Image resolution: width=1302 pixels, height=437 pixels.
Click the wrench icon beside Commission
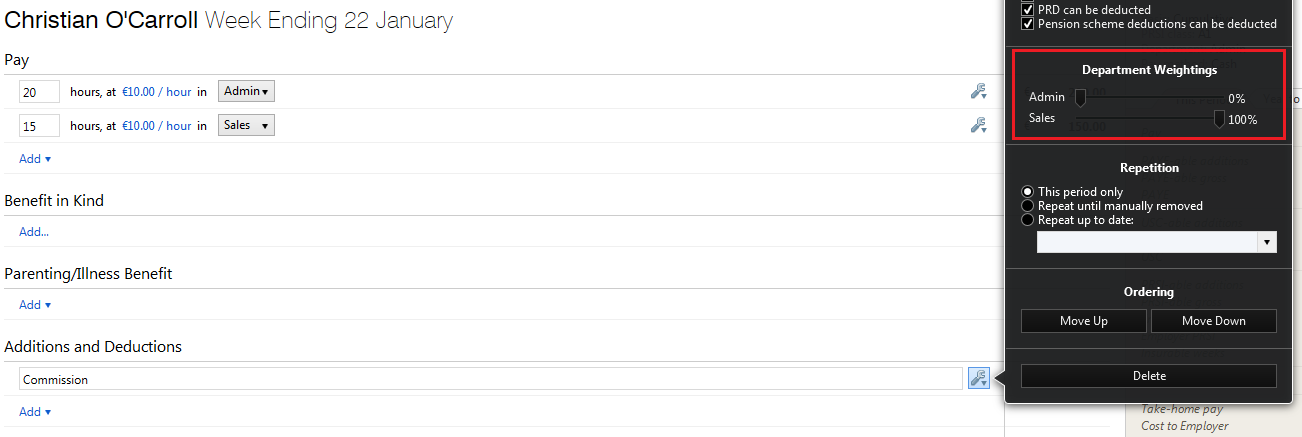[979, 379]
